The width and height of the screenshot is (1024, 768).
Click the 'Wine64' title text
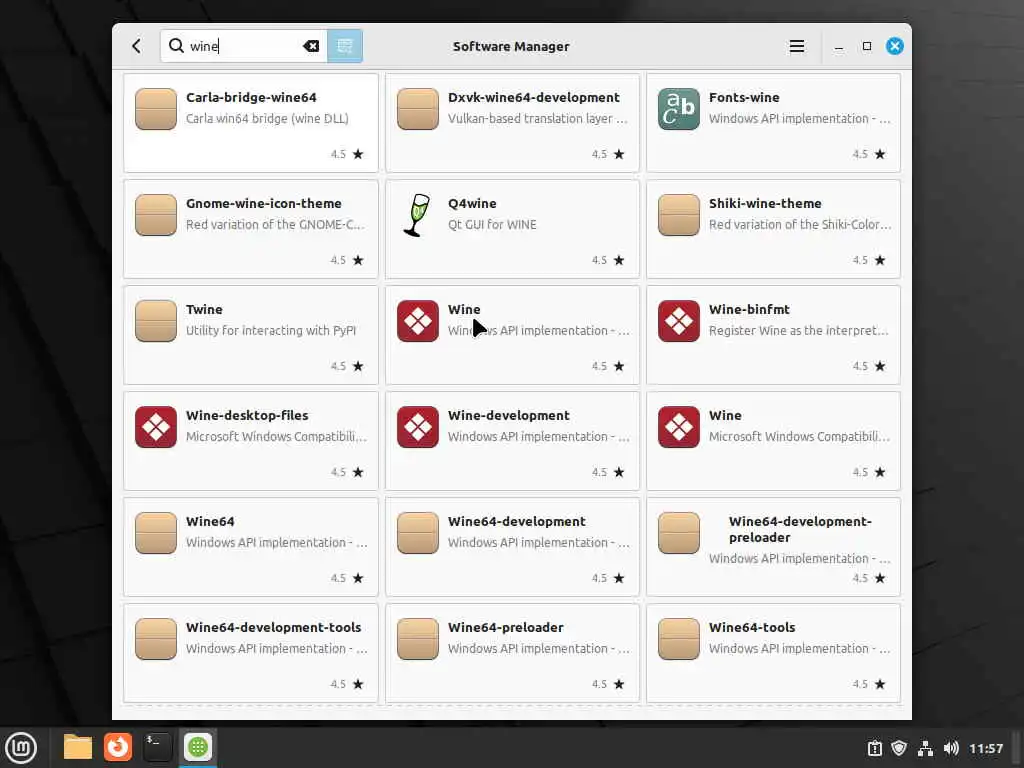tap(210, 521)
